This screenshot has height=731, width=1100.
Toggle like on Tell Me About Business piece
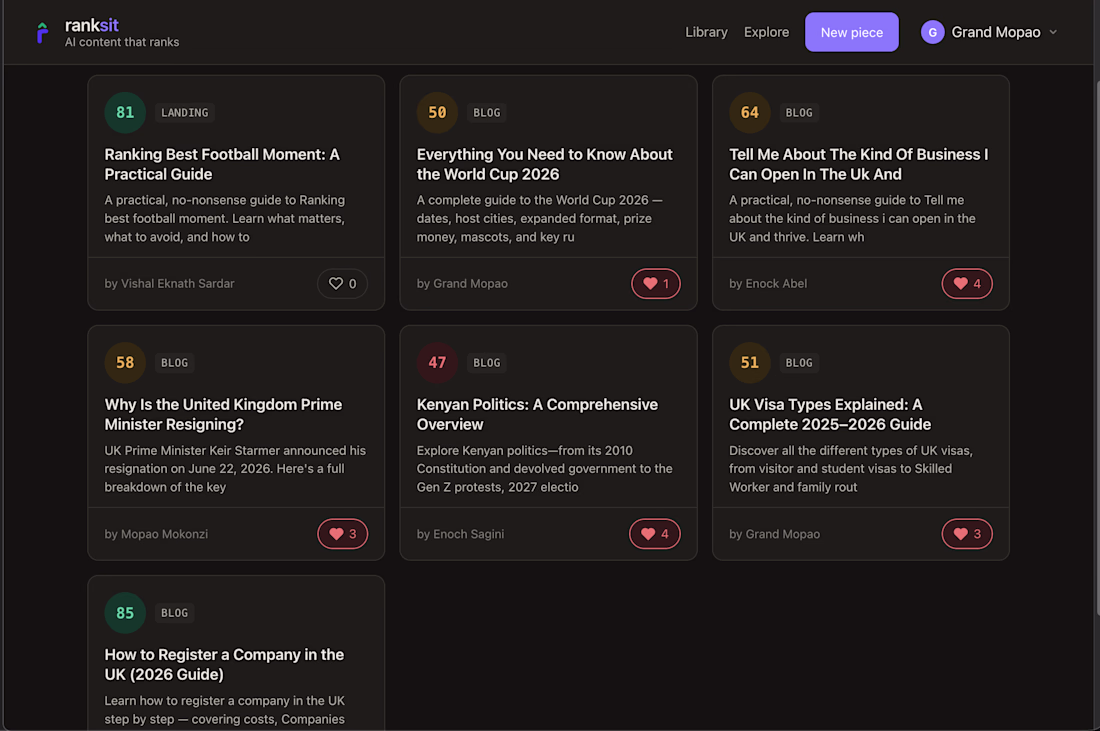click(967, 283)
